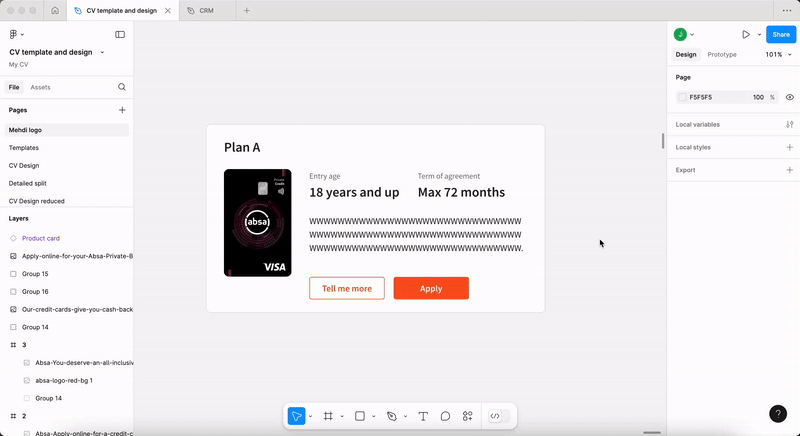This screenshot has height=436, width=800.
Task: Open the CV Design page
Action: point(24,166)
